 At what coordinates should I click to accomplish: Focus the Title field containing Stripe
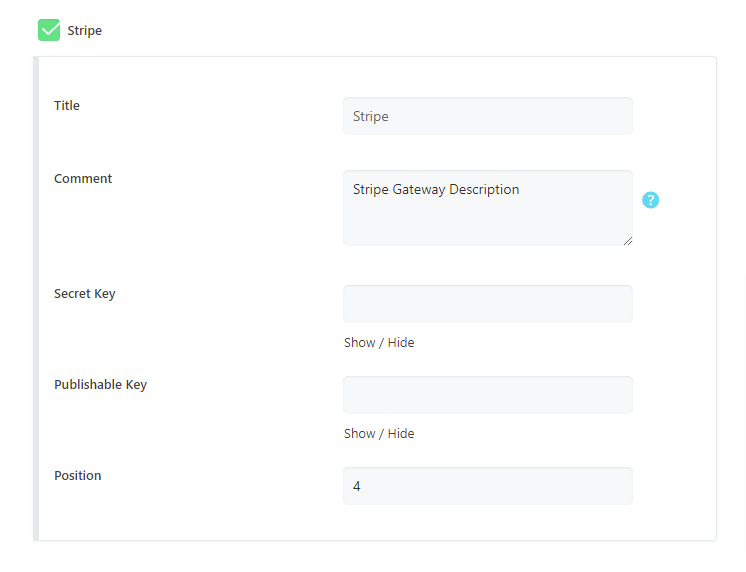[488, 116]
